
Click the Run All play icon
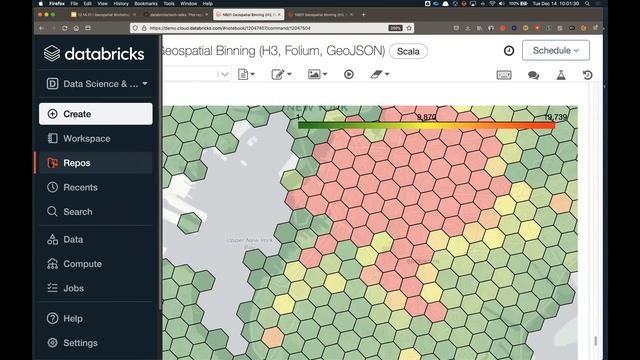[x=349, y=74]
